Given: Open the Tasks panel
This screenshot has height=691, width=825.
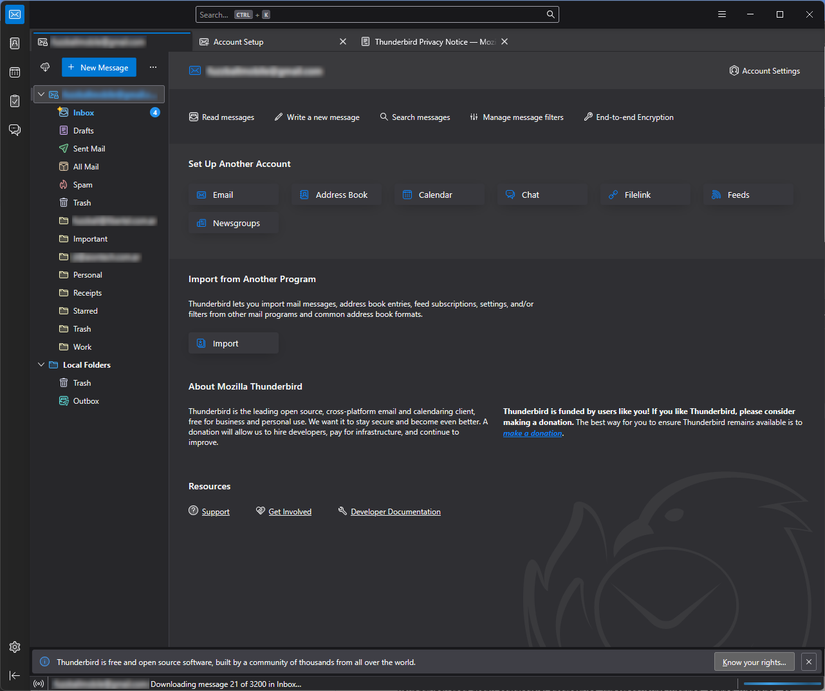Looking at the screenshot, I should pyautogui.click(x=14, y=101).
